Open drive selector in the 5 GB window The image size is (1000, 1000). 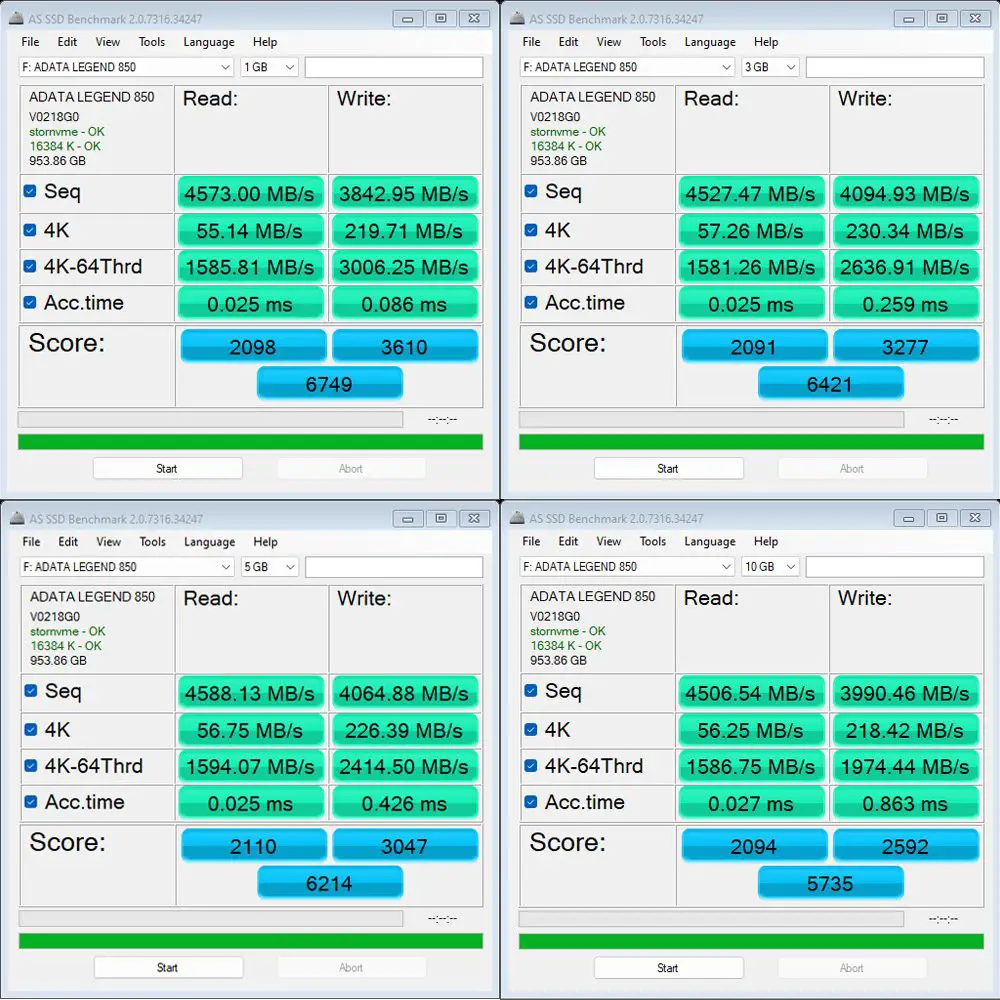coord(127,566)
